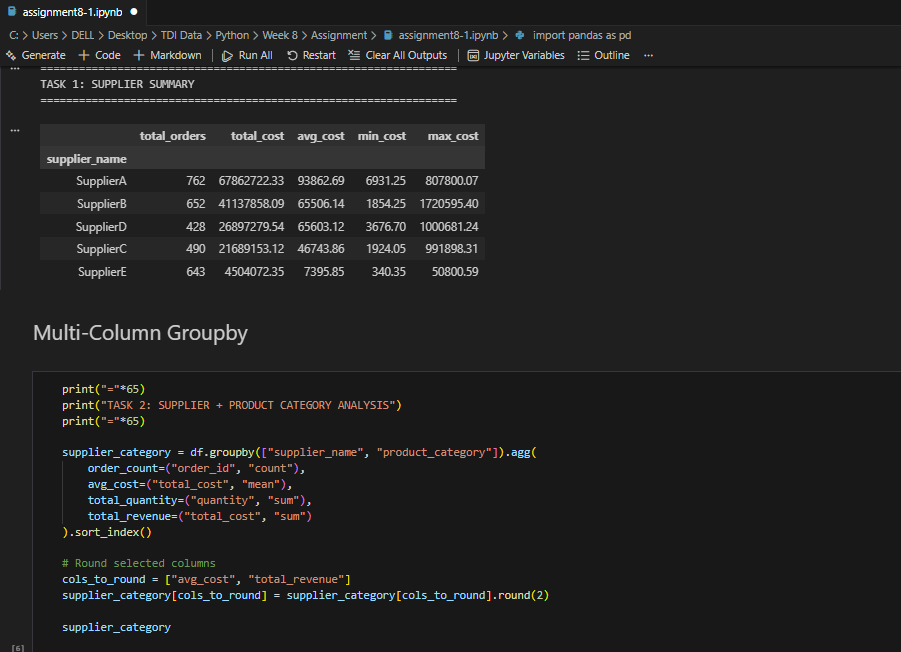
Task: Open the Week 8 breadcrumb segment
Action: 280,36
